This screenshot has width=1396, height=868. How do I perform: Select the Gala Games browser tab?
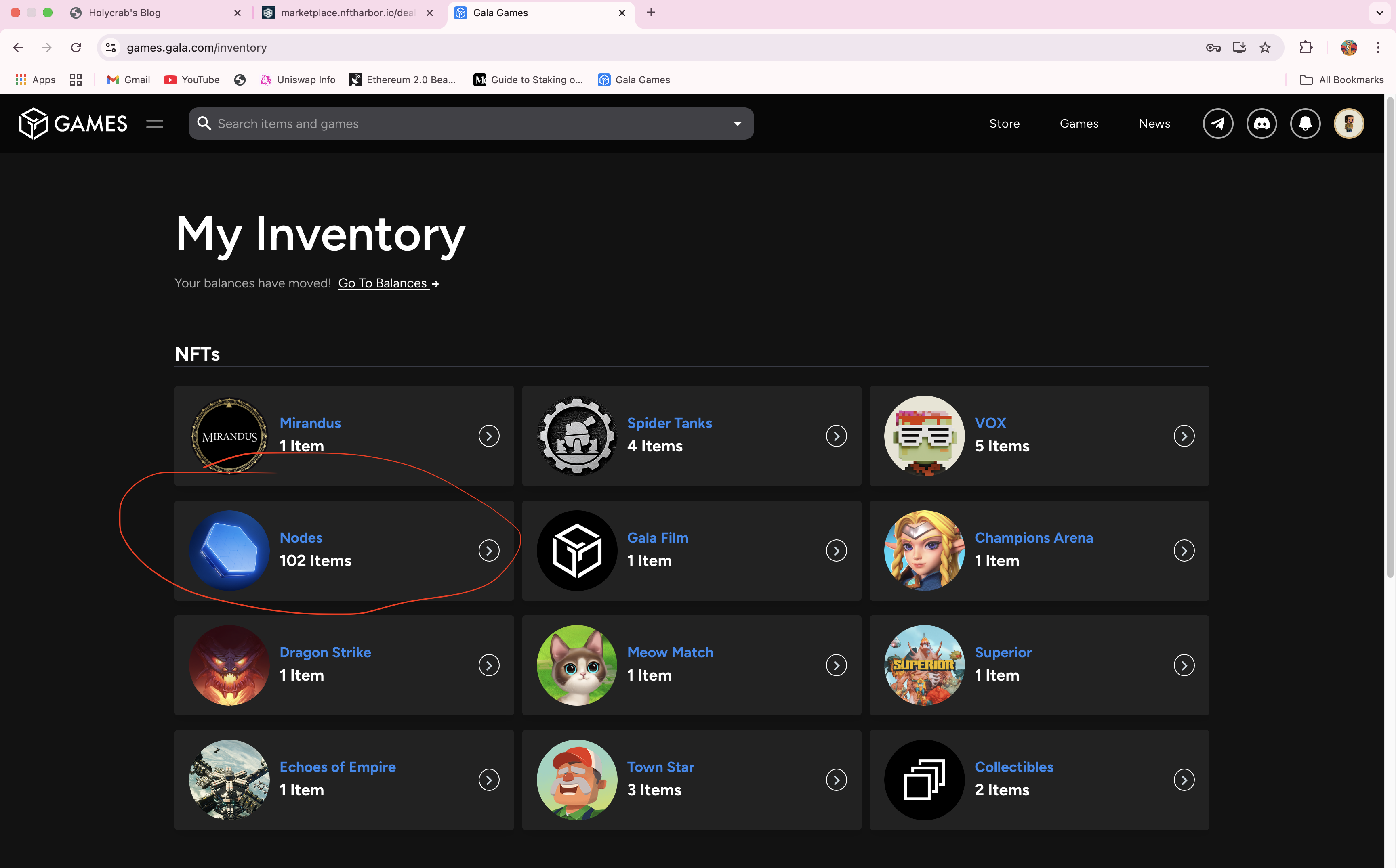tap(541, 13)
